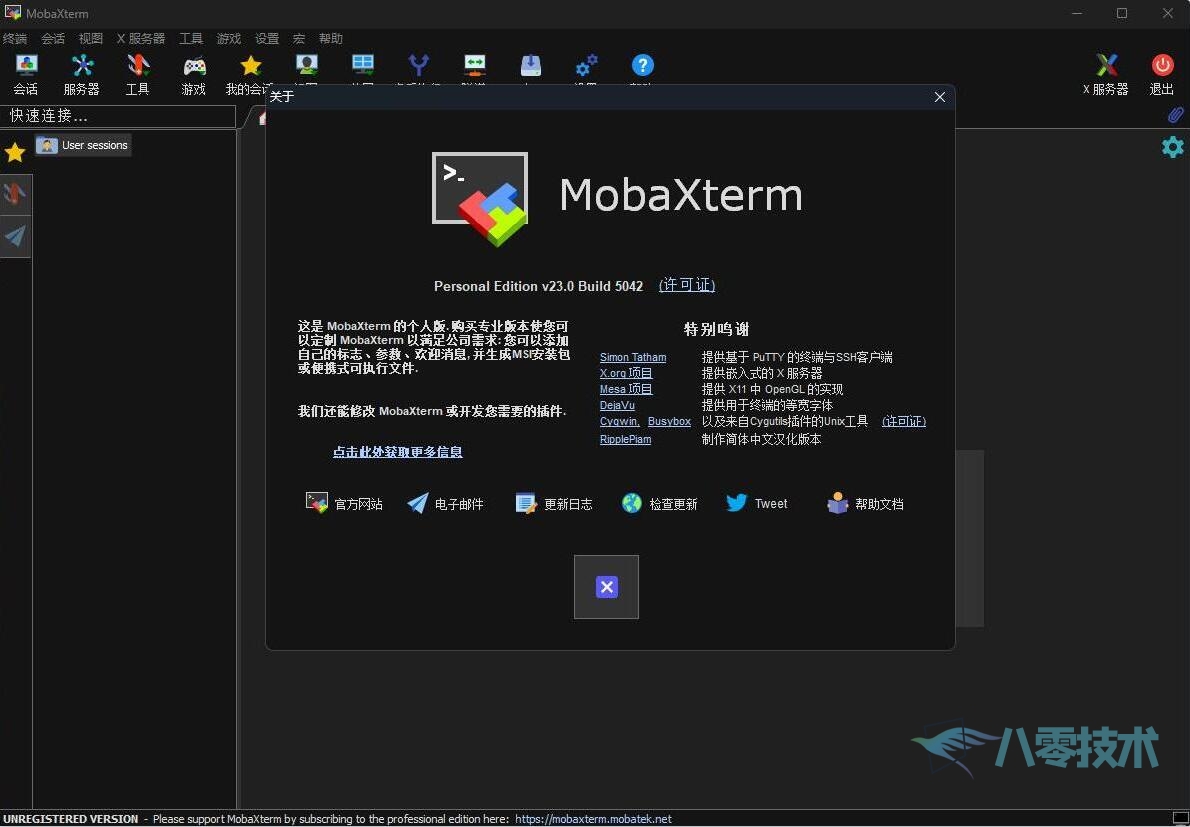Click 许可证 link beside Build 5042
1190x827 pixels.
click(687, 285)
